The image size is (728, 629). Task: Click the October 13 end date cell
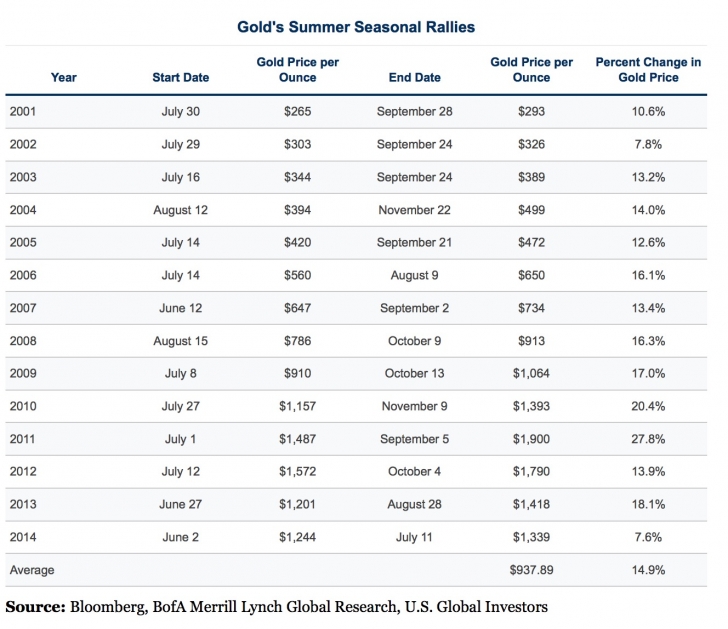(414, 374)
